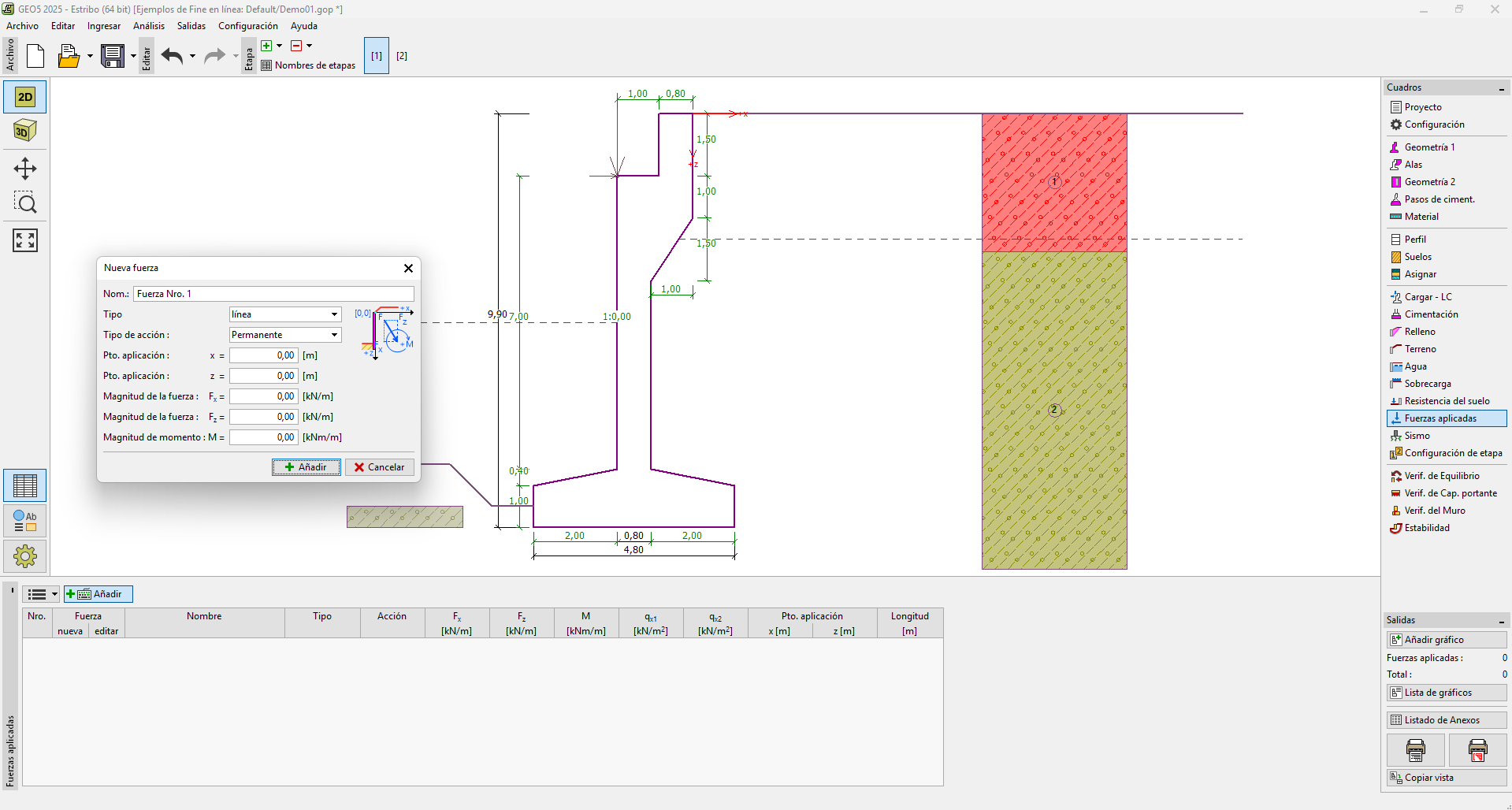
Task: Click Copiar vista button
Action: click(x=1447, y=778)
